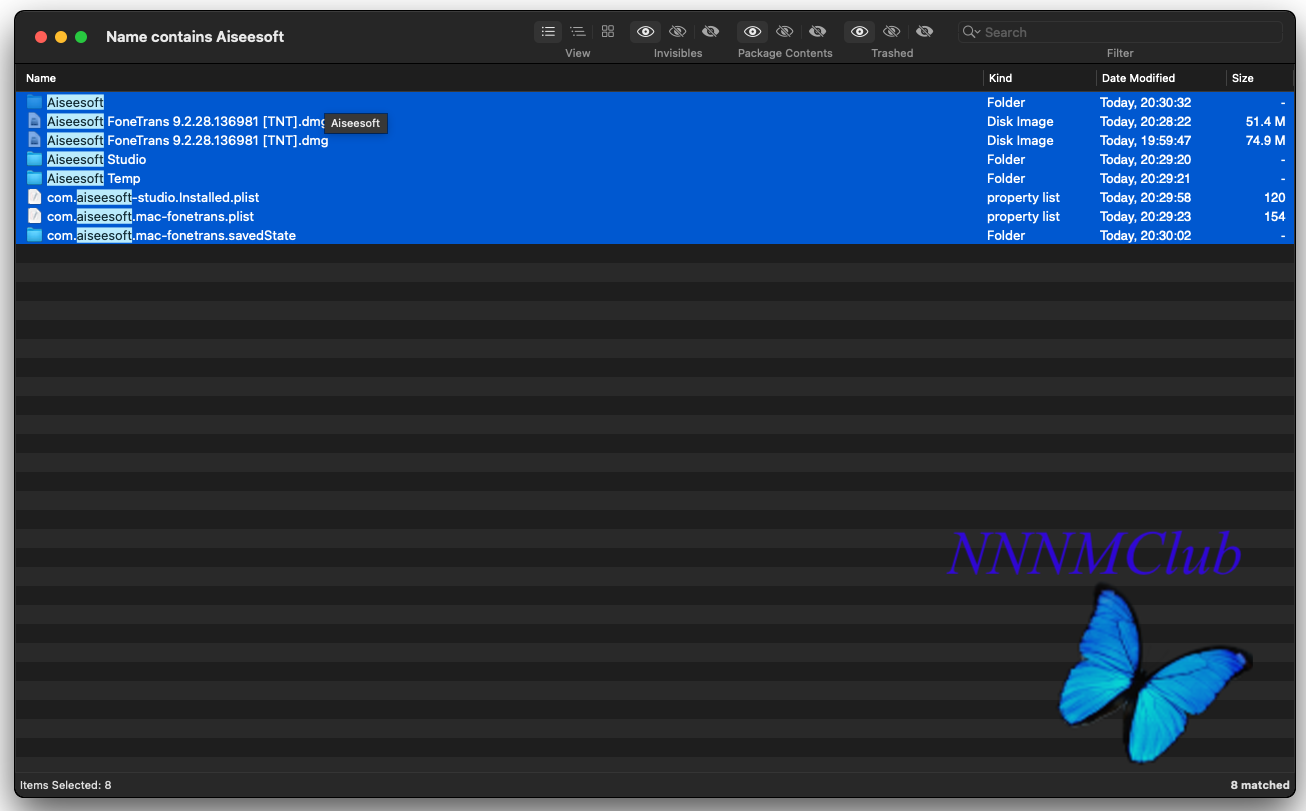Image resolution: width=1306 pixels, height=811 pixels.
Task: Click the folder icon beside Aiseesoft Studio
Action: [35, 159]
